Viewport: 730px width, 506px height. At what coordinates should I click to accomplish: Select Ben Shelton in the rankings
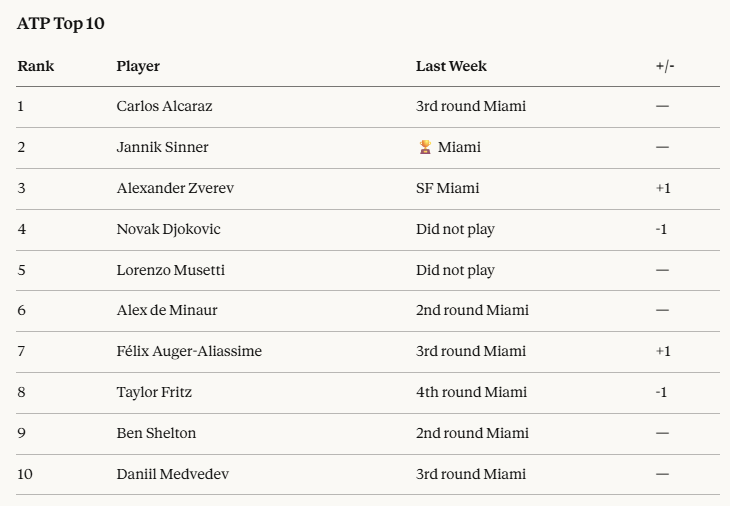(156, 433)
